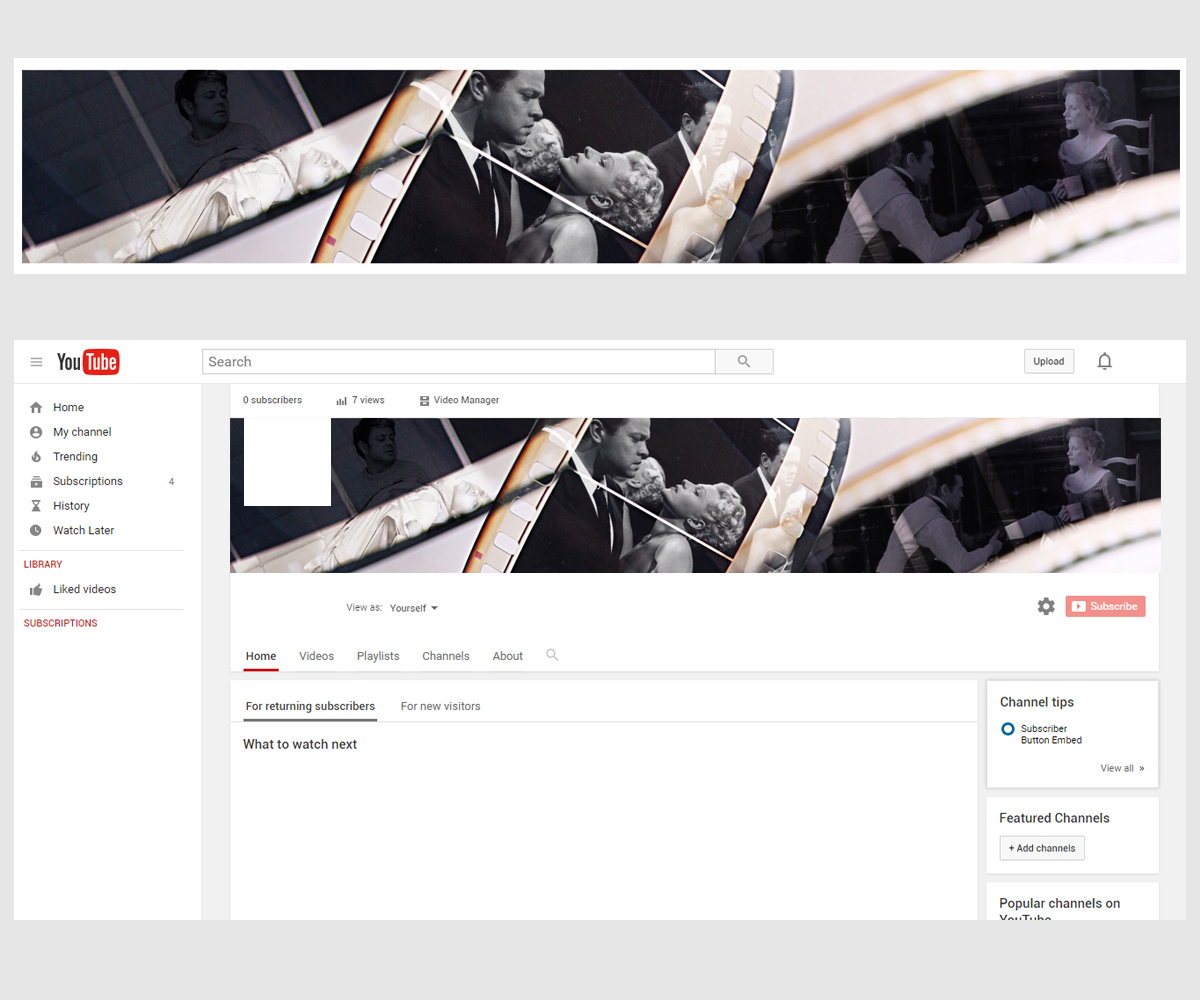Image resolution: width=1200 pixels, height=1000 pixels.
Task: Click the My channel person icon
Action: click(36, 432)
